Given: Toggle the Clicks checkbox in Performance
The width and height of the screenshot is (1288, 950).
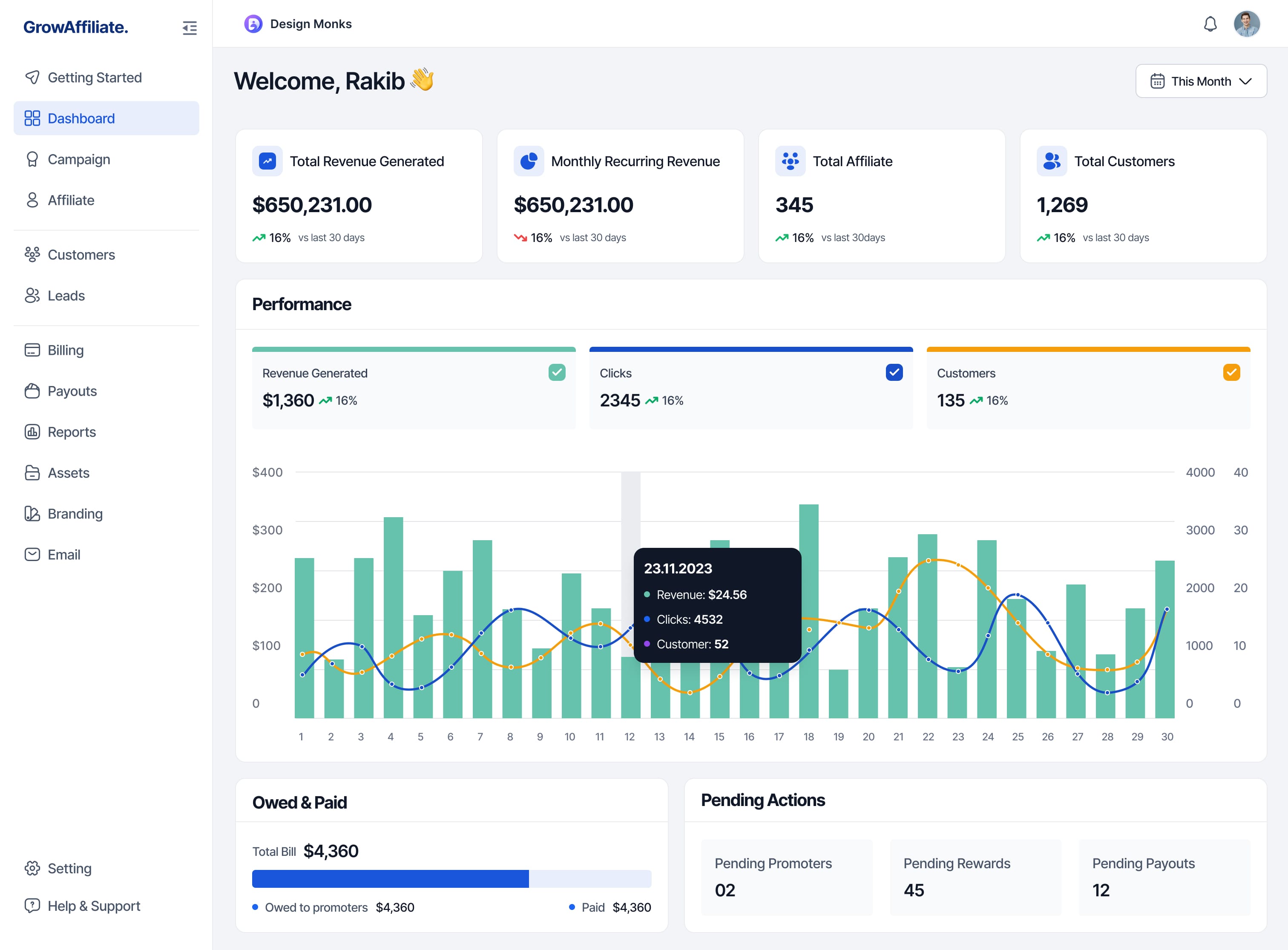Looking at the screenshot, I should coord(893,372).
